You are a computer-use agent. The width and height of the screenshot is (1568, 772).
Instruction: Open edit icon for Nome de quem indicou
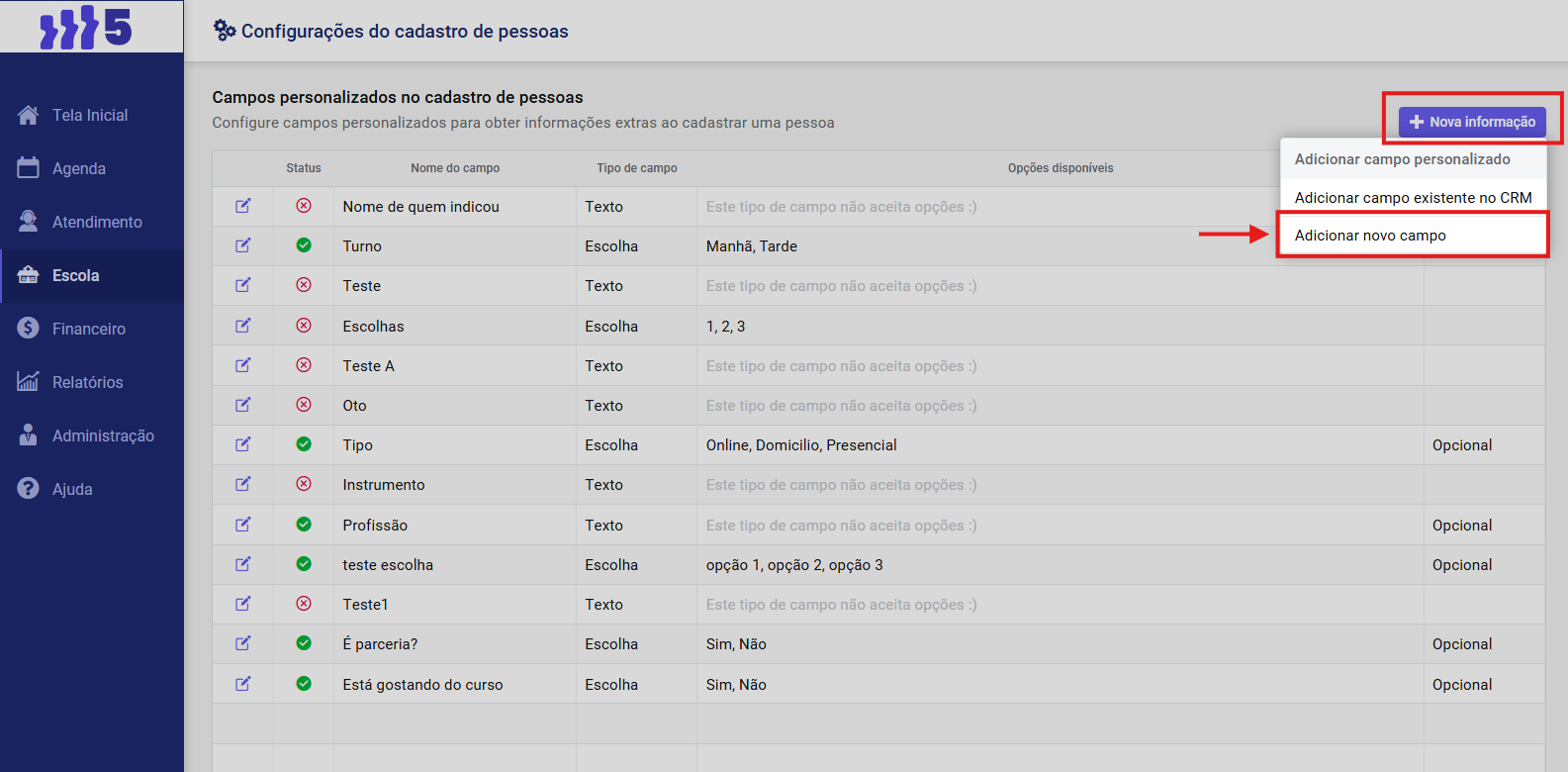pos(242,206)
